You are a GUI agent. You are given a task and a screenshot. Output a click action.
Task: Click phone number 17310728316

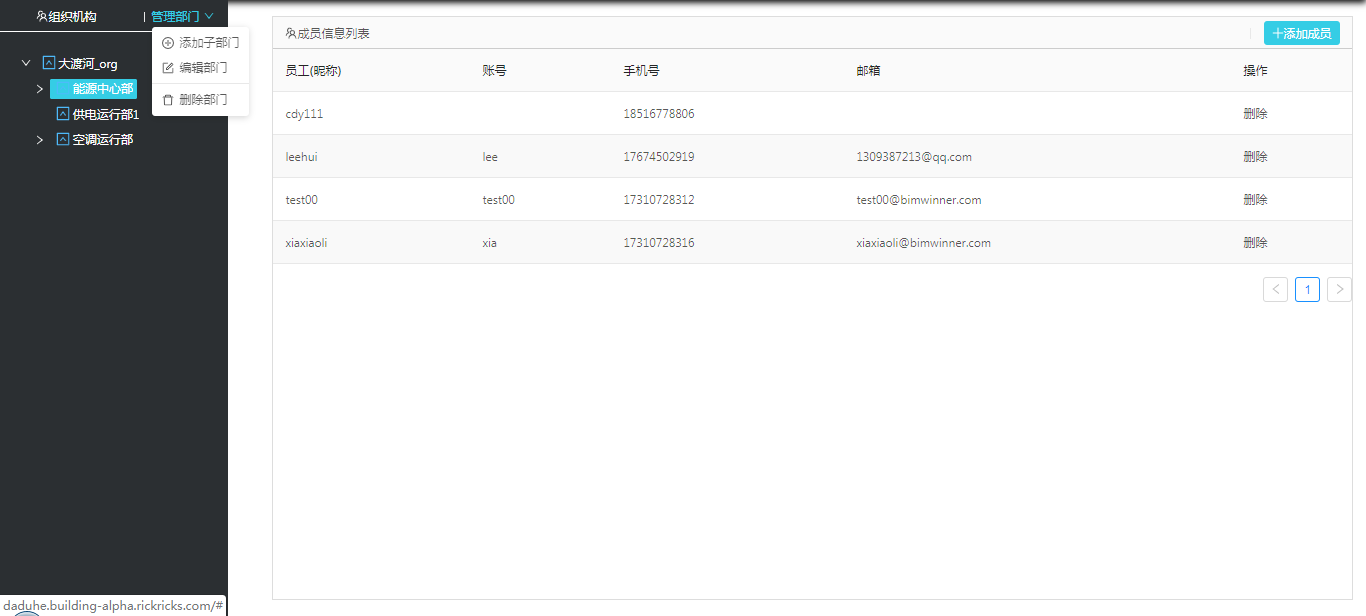tap(658, 243)
